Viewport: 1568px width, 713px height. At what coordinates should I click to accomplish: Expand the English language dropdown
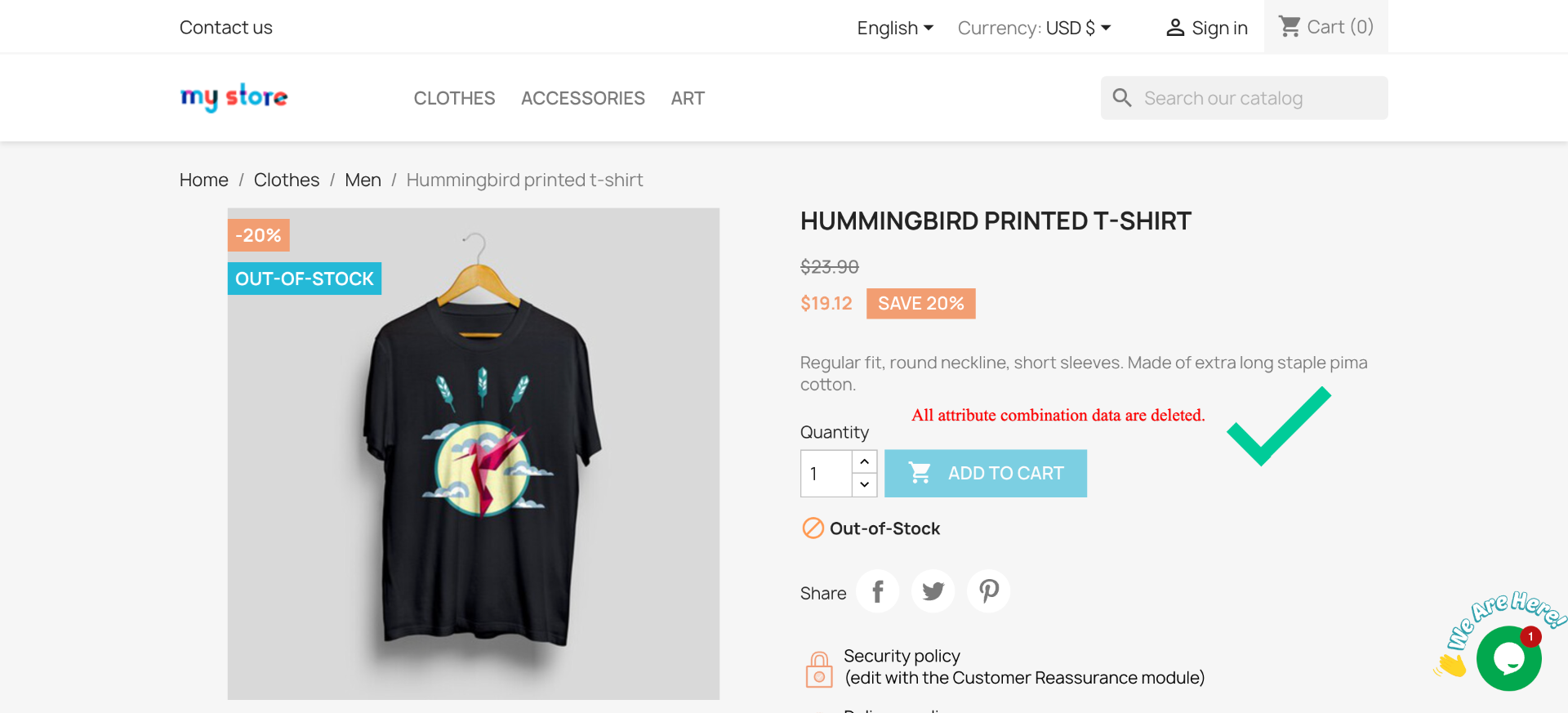(x=895, y=28)
